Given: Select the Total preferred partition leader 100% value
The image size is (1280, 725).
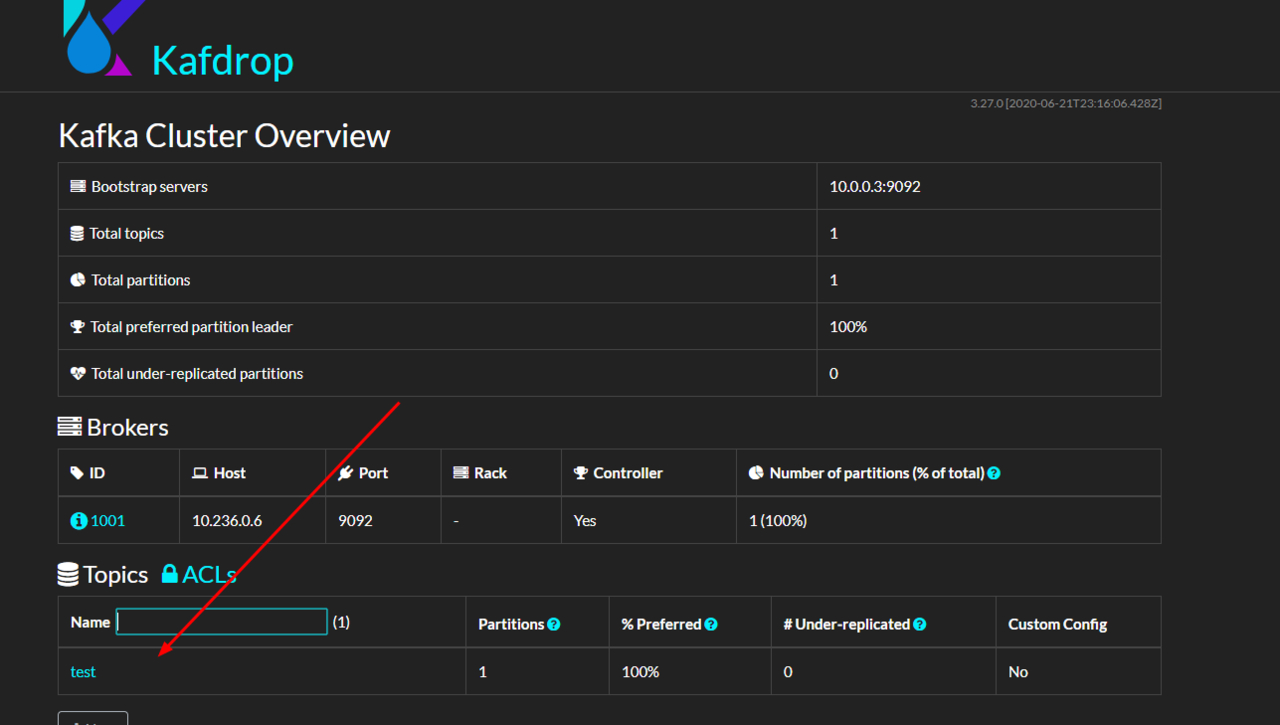Looking at the screenshot, I should (x=848, y=327).
